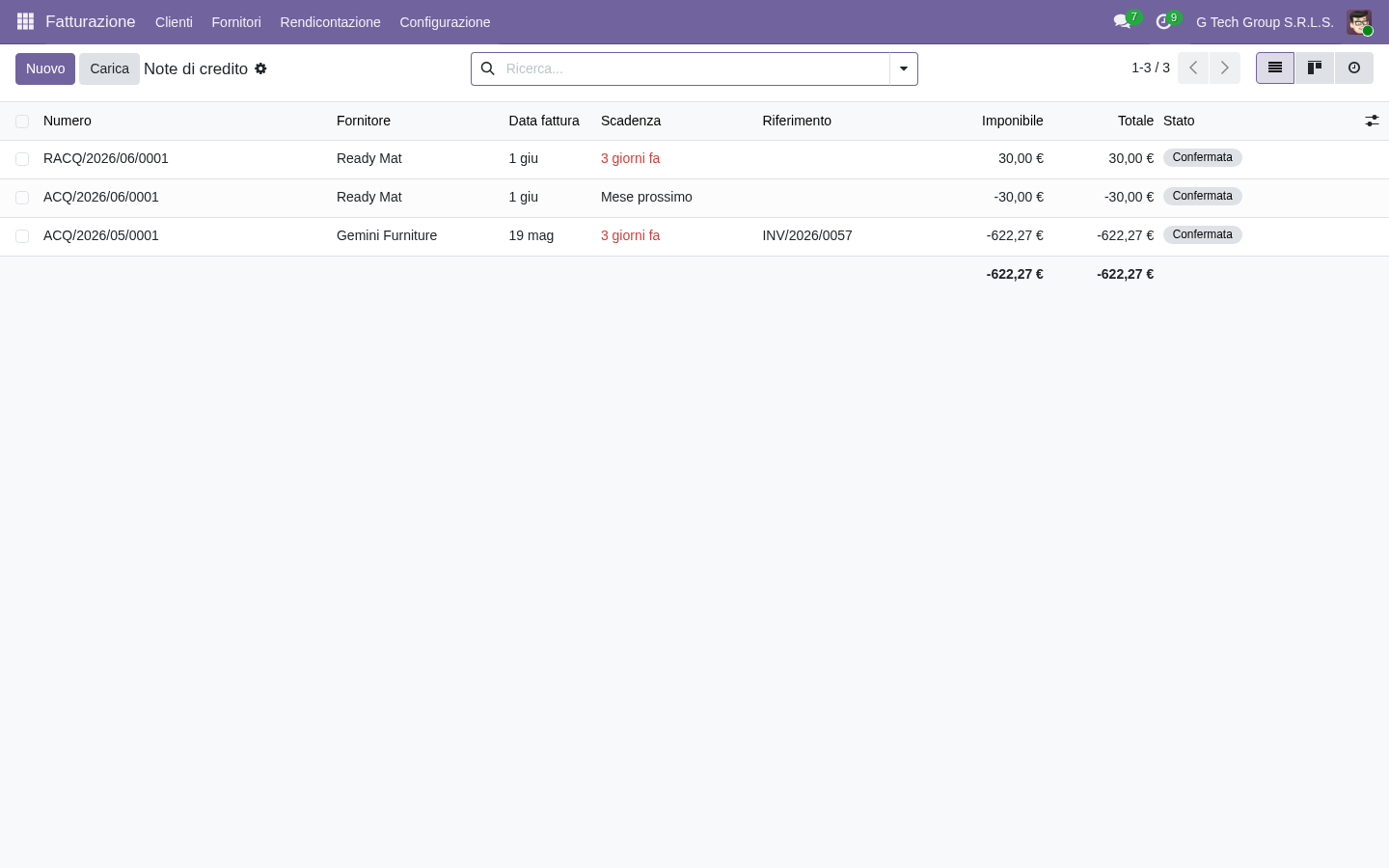
Task: Select all rows with header checkbox
Action: click(22, 122)
